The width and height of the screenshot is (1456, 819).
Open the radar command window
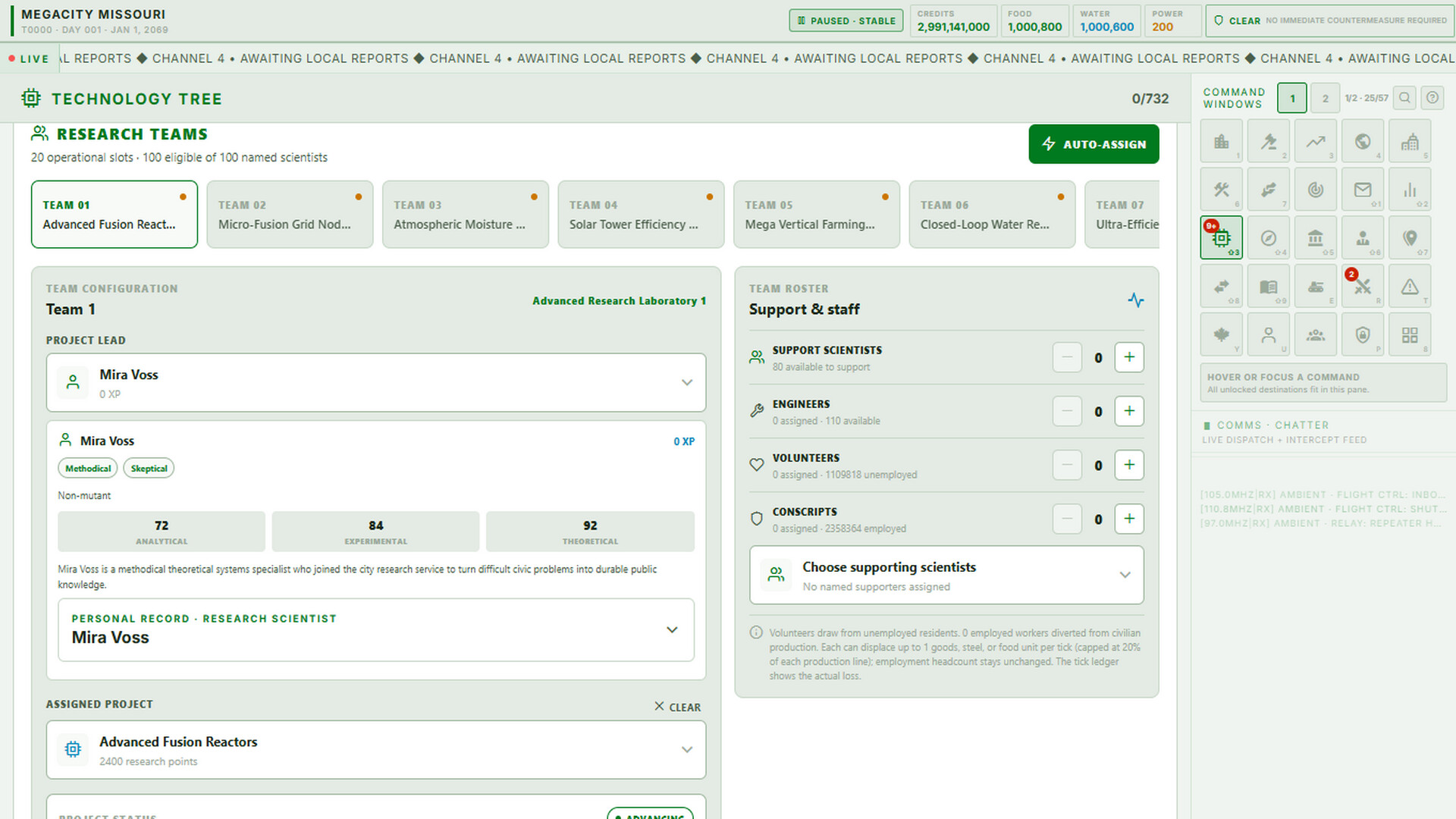(x=1316, y=190)
